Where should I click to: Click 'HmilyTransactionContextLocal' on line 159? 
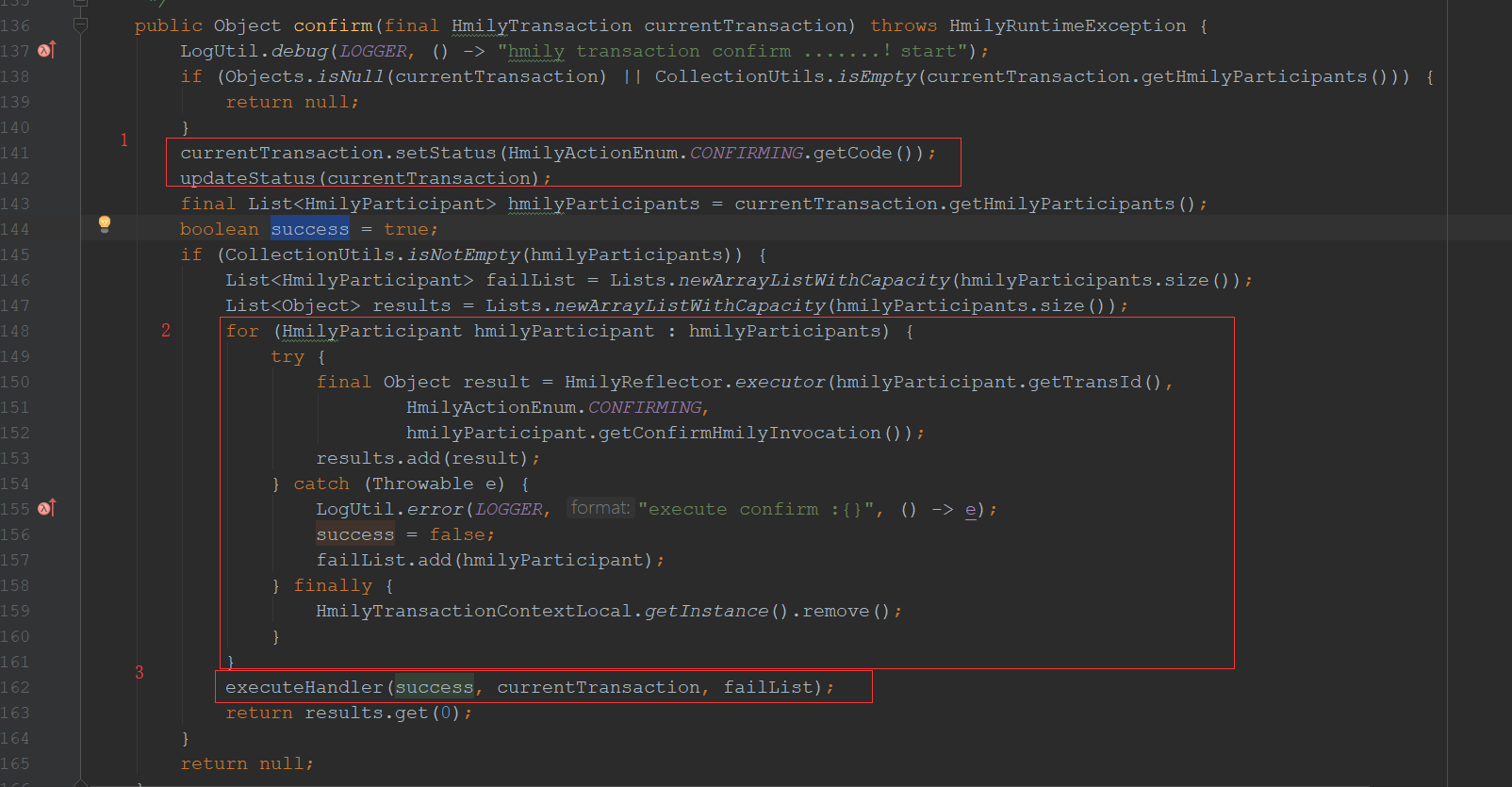tap(474, 611)
